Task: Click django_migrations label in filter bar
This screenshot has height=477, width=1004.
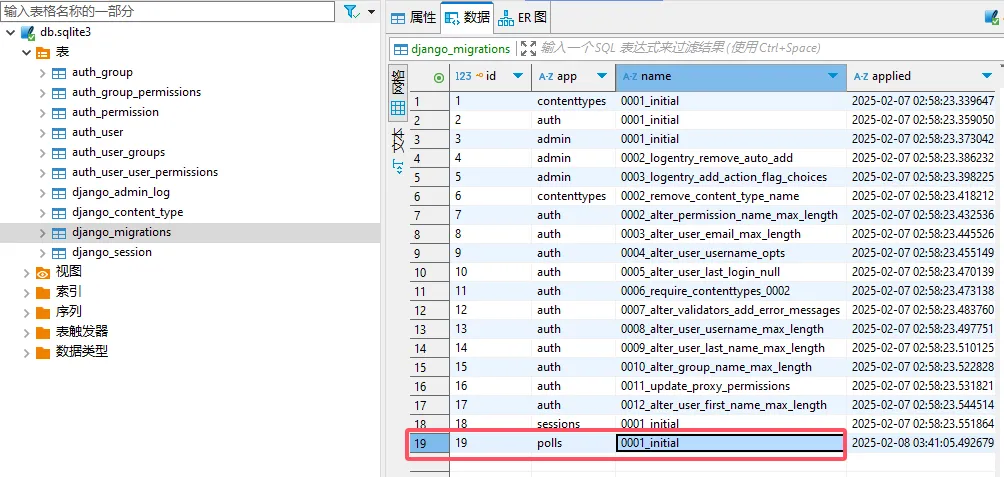Action: 460,49
